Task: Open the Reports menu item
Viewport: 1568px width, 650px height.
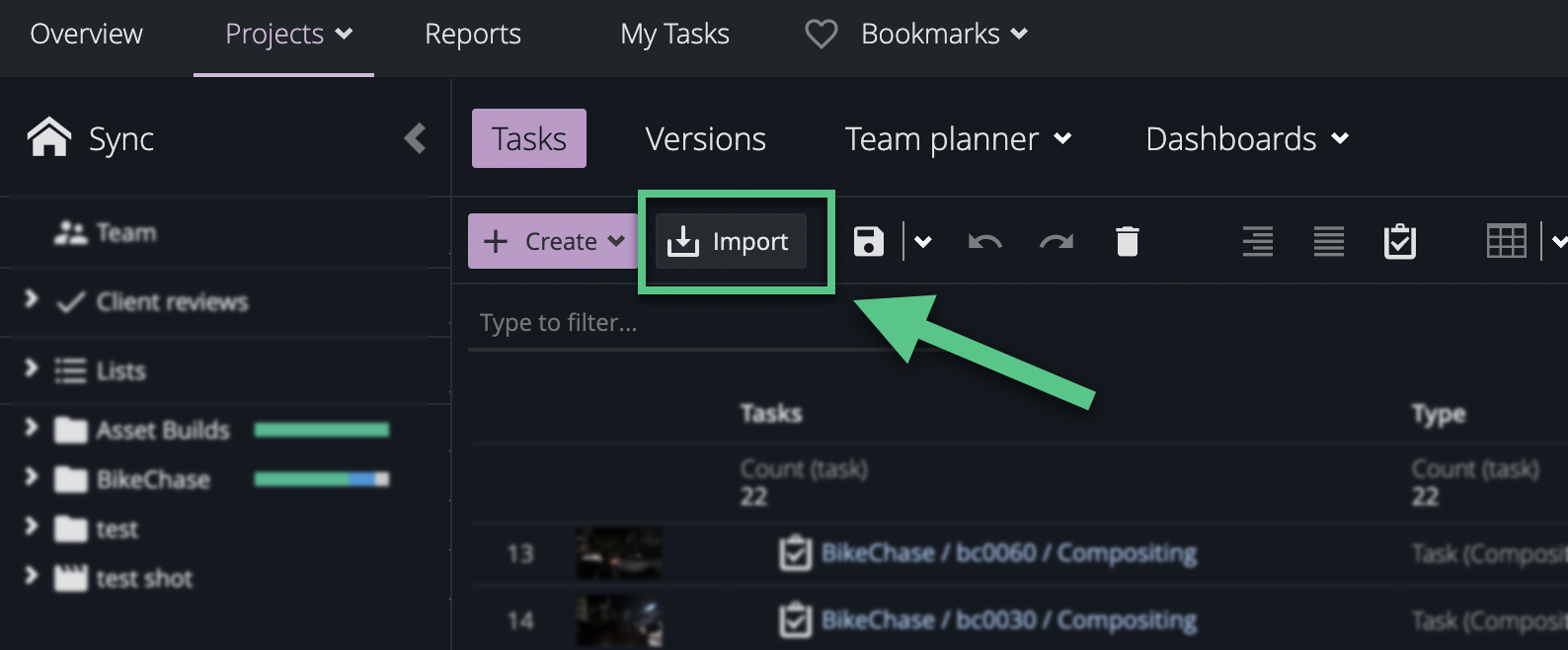Action: [472, 35]
